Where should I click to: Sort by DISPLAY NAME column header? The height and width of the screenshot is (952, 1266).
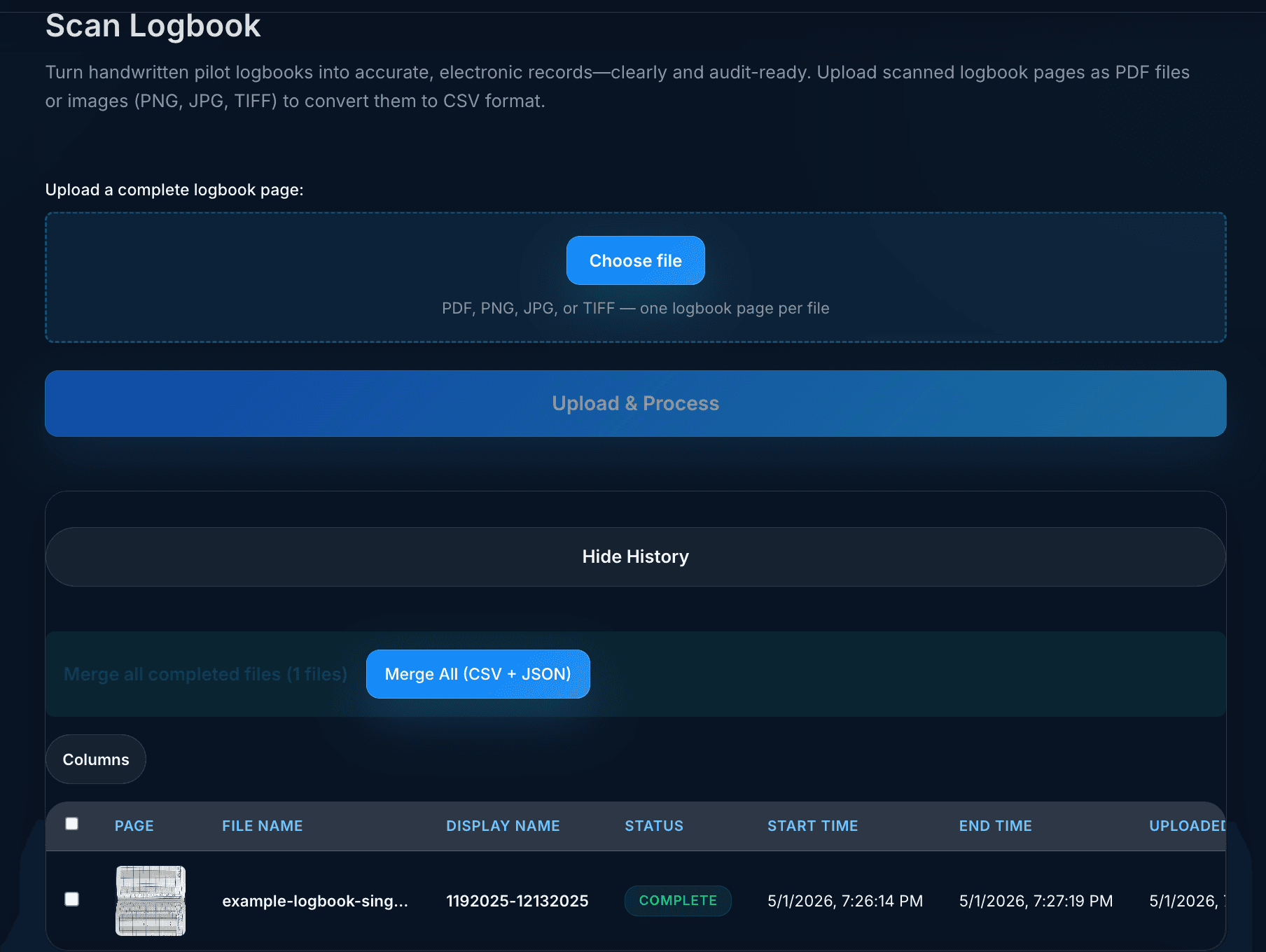click(503, 826)
